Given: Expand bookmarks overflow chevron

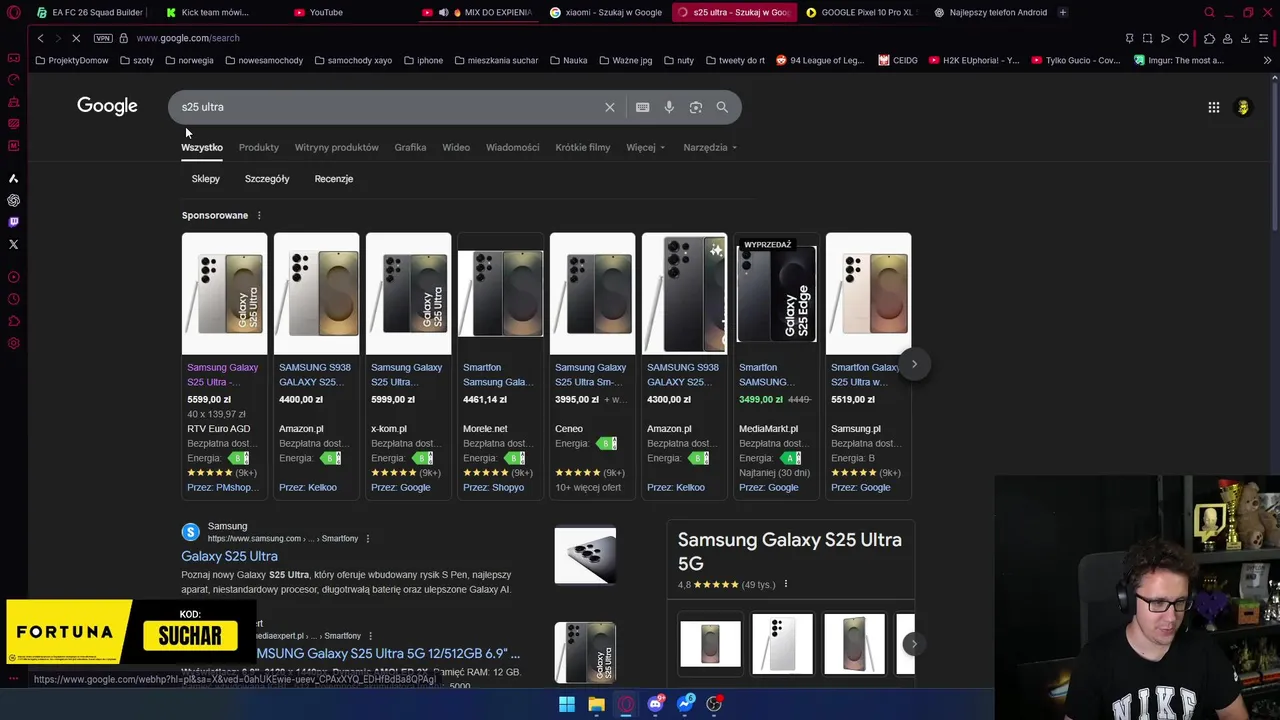Looking at the screenshot, I should coord(1267,60).
